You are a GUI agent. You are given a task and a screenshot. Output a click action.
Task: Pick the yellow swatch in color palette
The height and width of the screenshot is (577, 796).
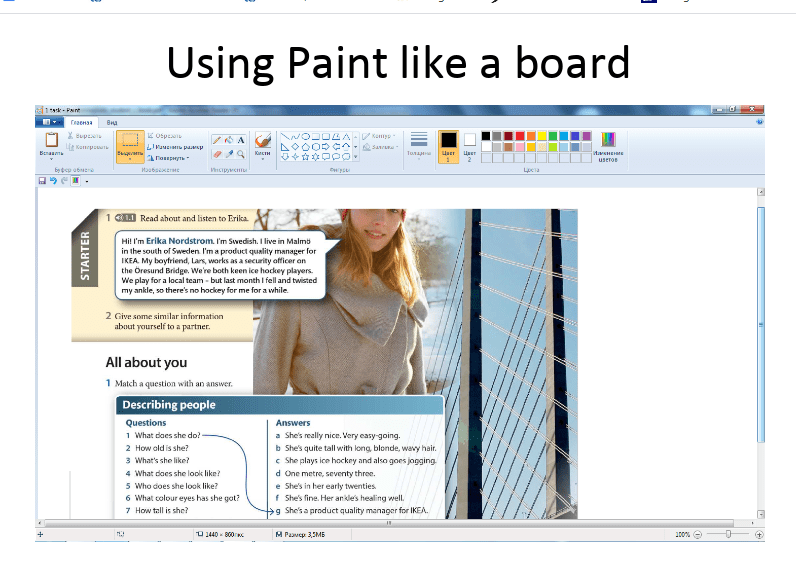click(543, 136)
